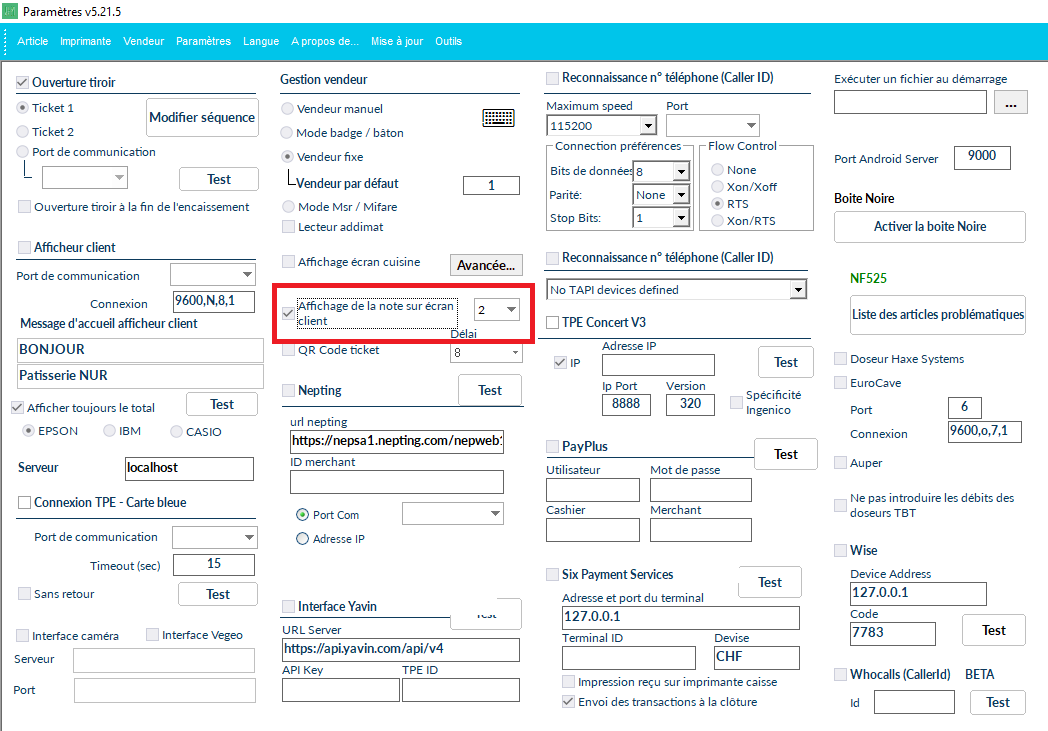Image resolution: width=1048 pixels, height=731 pixels.
Task: Open the on-screen keyboard icon
Action: (498, 118)
